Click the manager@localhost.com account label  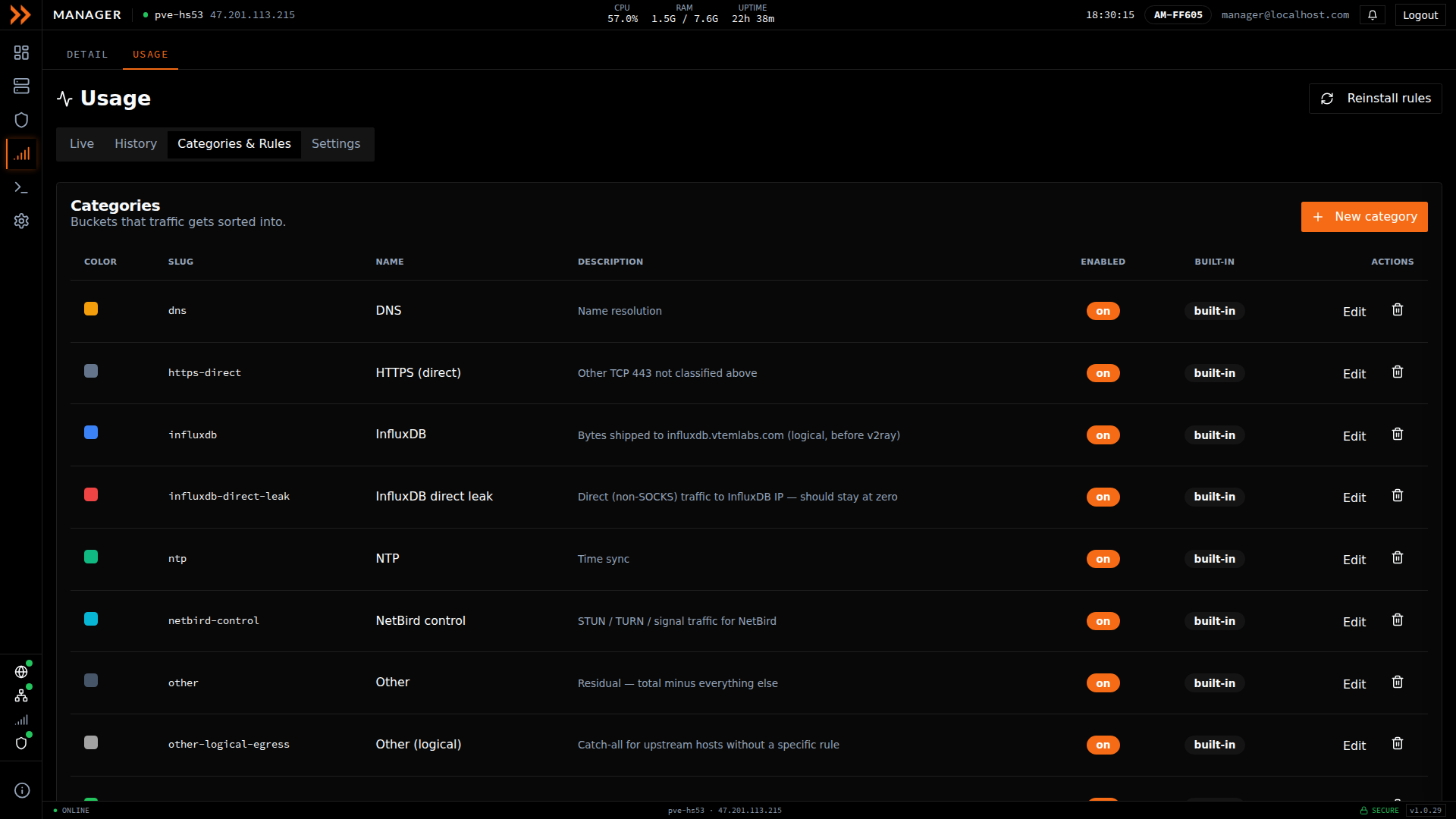(1285, 15)
